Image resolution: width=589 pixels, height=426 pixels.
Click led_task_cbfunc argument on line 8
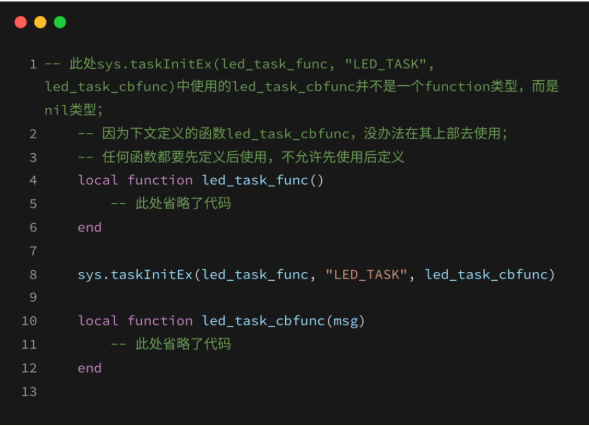(486, 275)
